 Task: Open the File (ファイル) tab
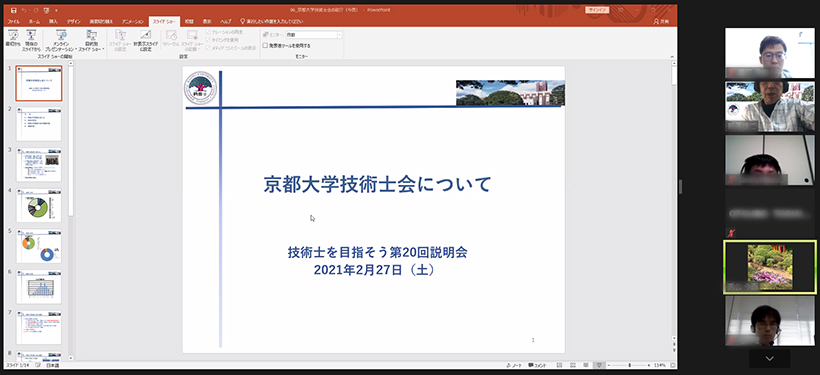coord(14,21)
